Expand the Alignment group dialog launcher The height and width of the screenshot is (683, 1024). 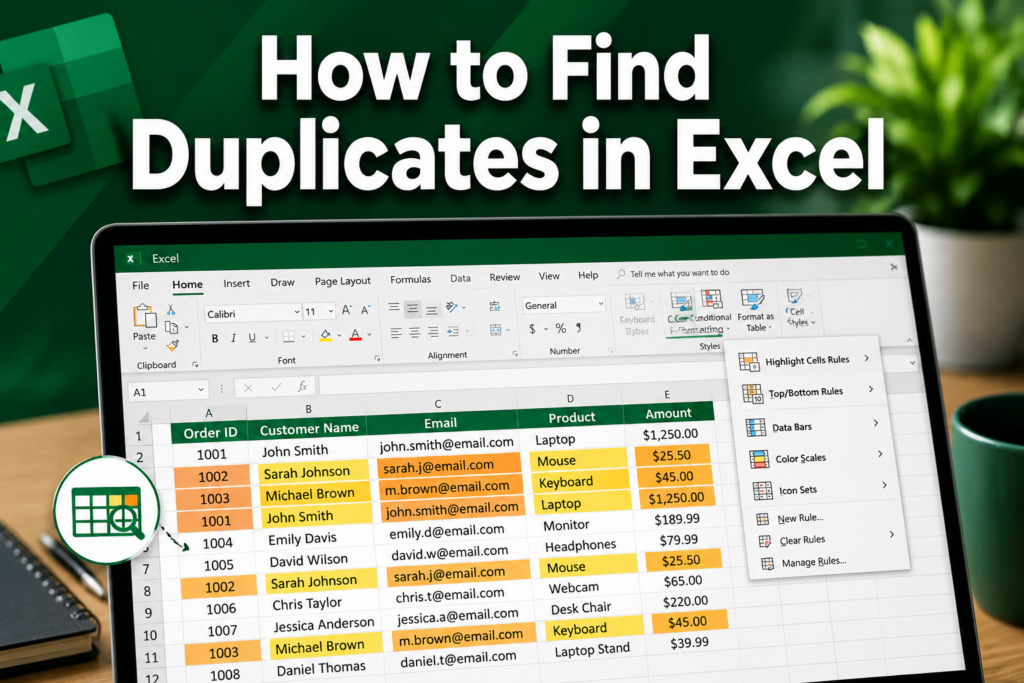coord(515,353)
